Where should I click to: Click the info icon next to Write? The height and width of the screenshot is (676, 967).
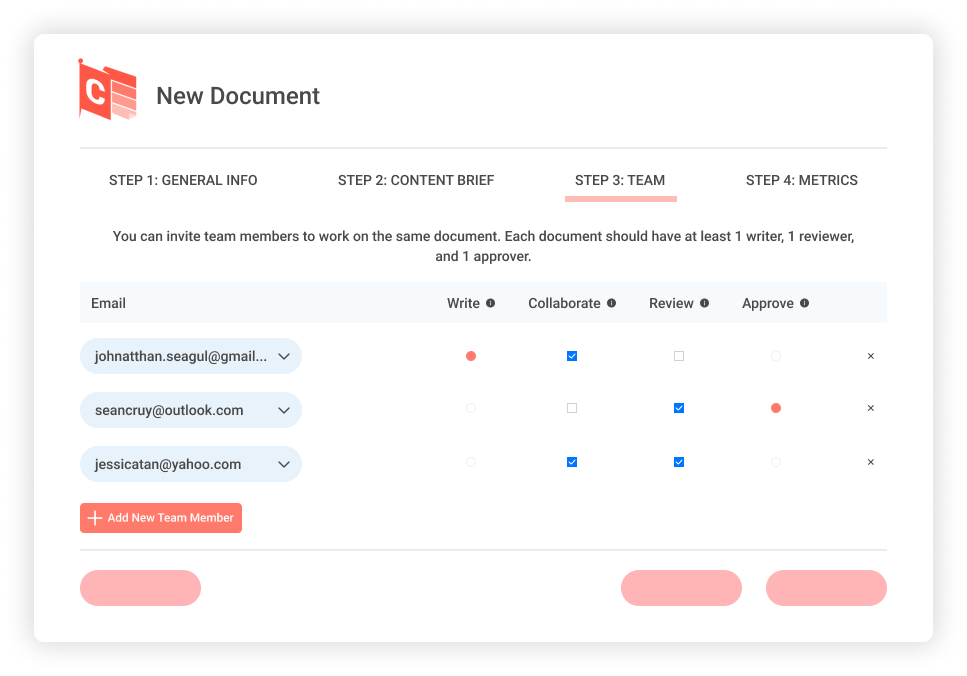click(490, 303)
